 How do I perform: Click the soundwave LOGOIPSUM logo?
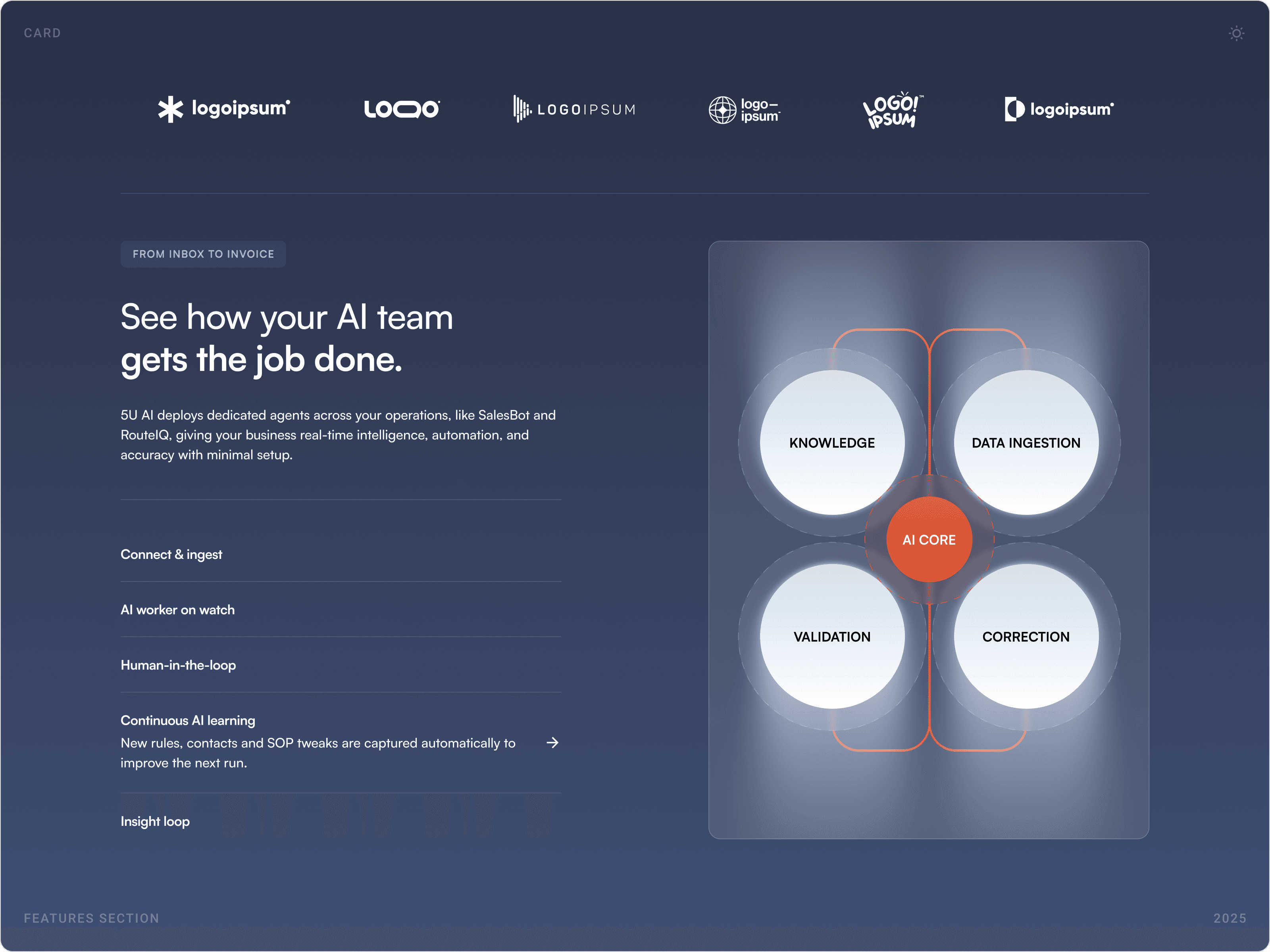click(574, 109)
